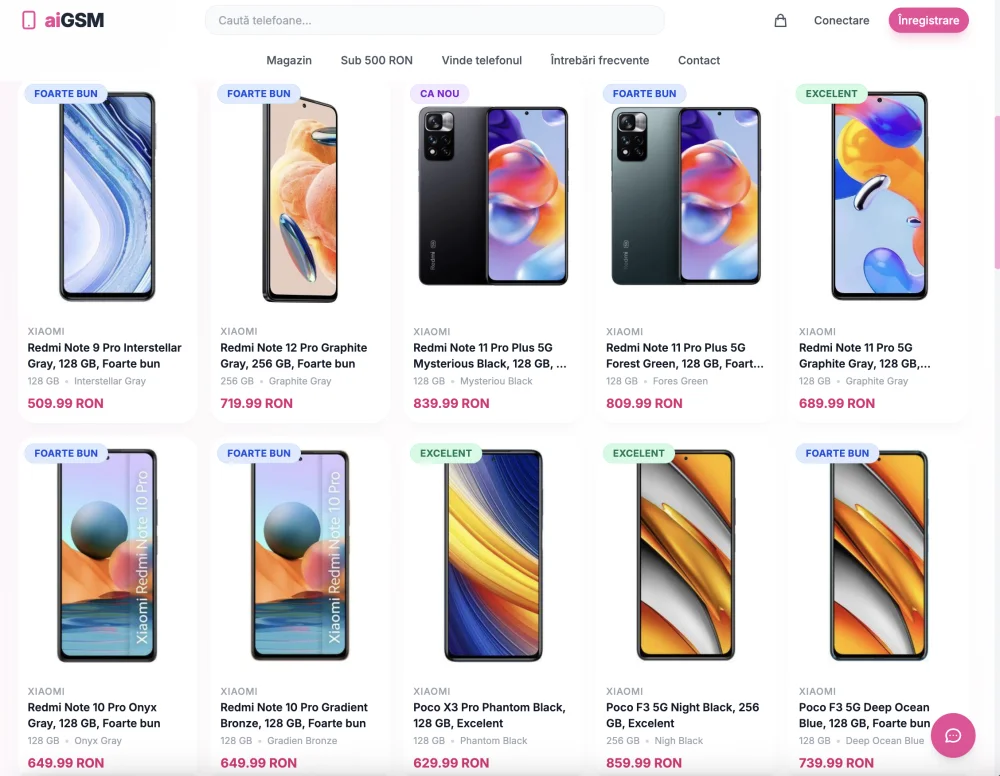Click the search phones input field
Screen dimensions: 1000x776
tap(435, 20)
